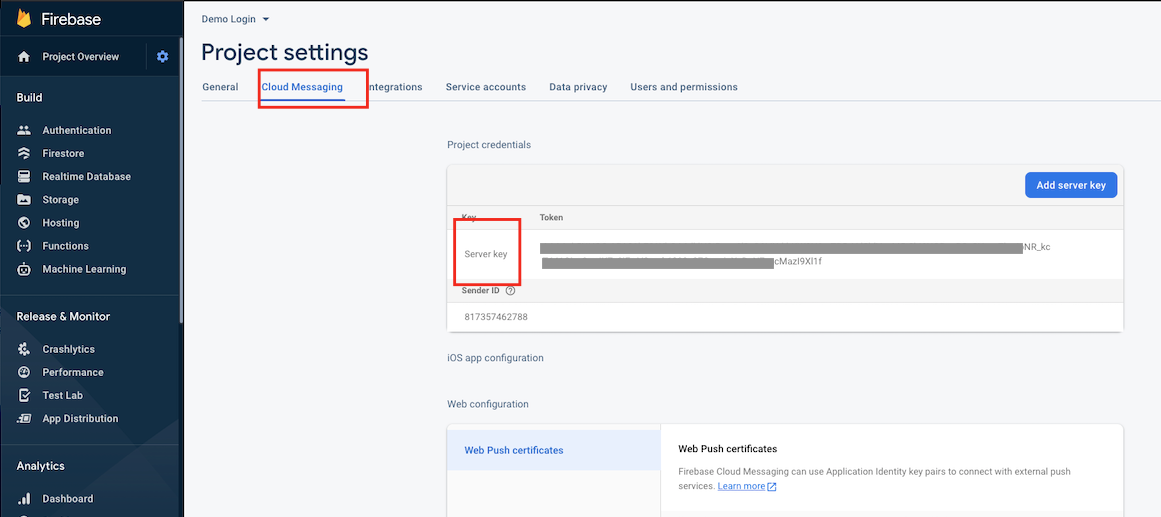This screenshot has height=517, width=1161.
Task: Click the Hosting globe icon
Action: (x=24, y=222)
